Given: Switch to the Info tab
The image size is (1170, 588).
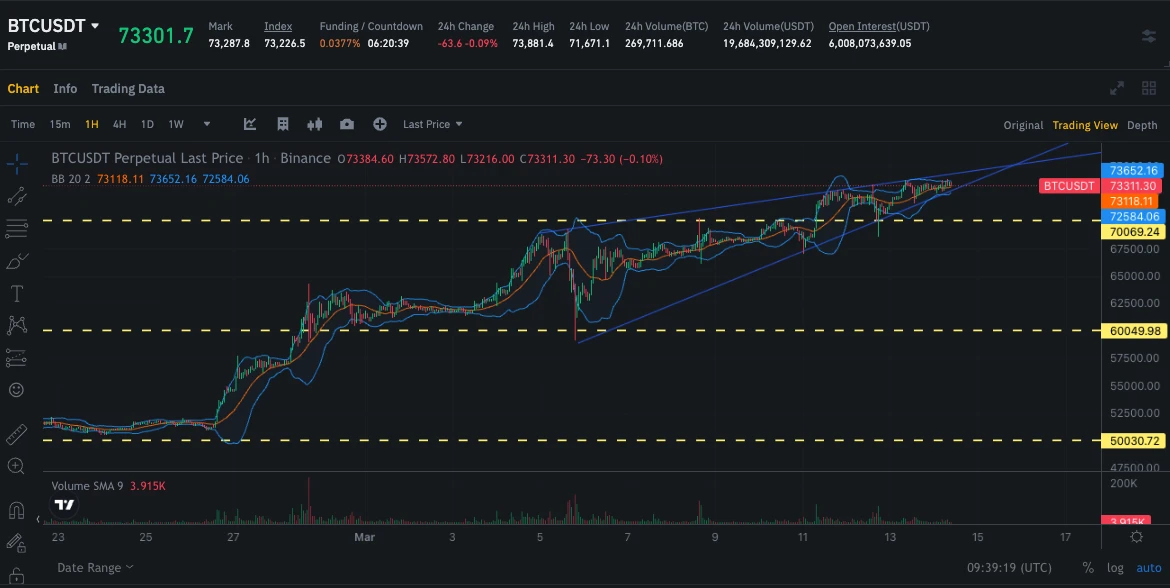Looking at the screenshot, I should tap(65, 89).
